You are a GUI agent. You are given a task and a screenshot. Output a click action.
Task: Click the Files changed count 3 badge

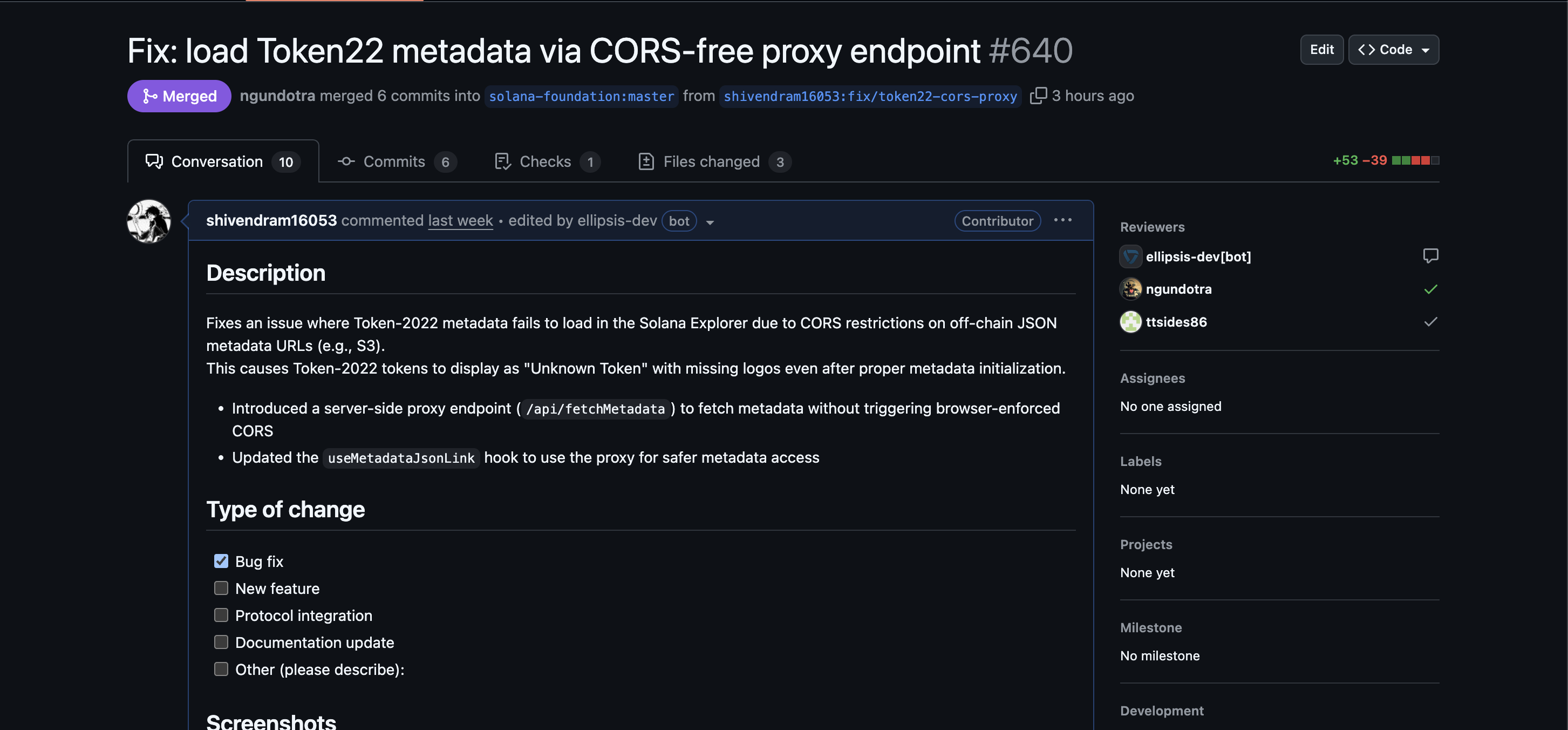(x=780, y=162)
